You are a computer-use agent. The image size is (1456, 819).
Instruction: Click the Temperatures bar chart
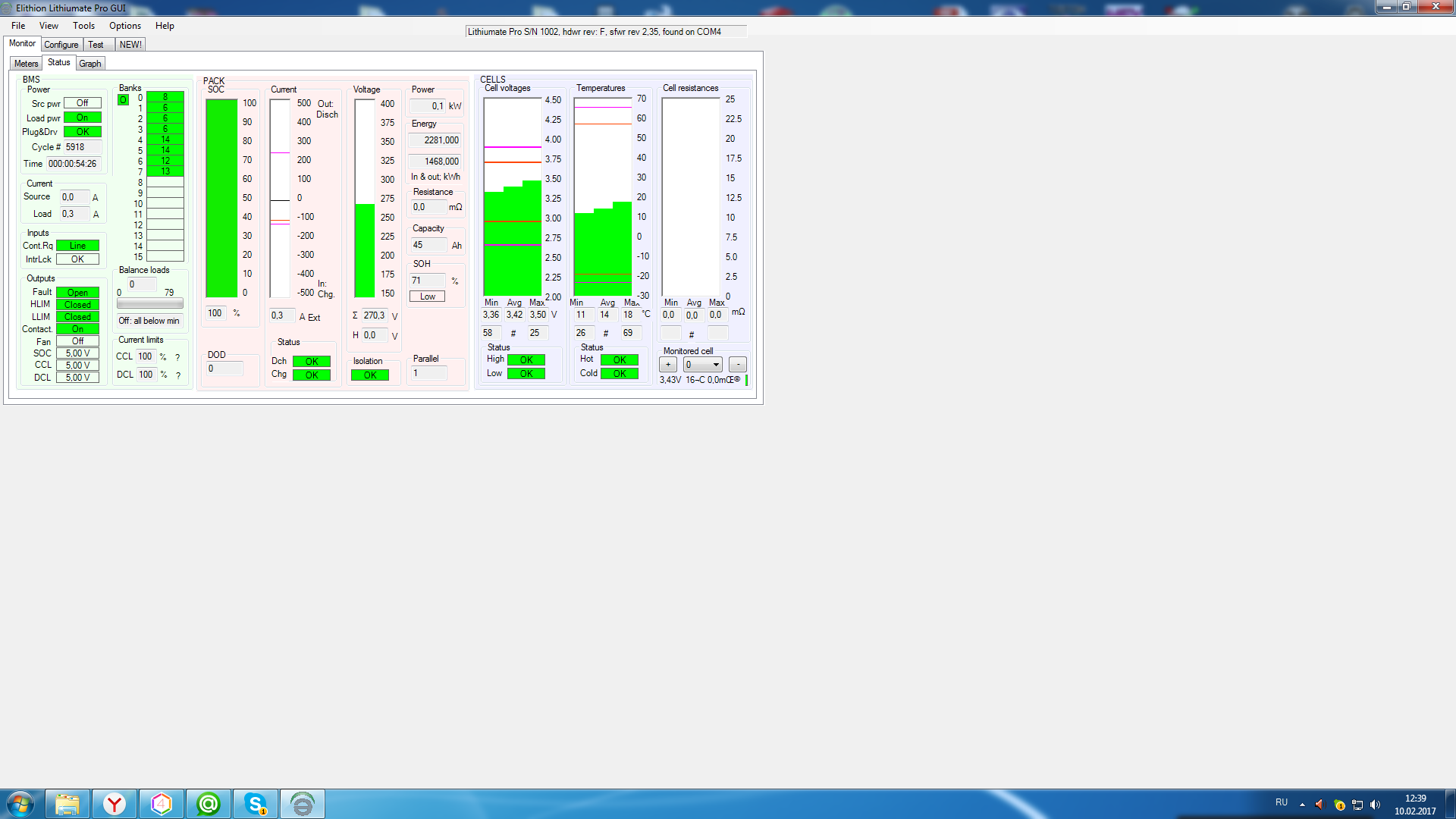coord(603,197)
